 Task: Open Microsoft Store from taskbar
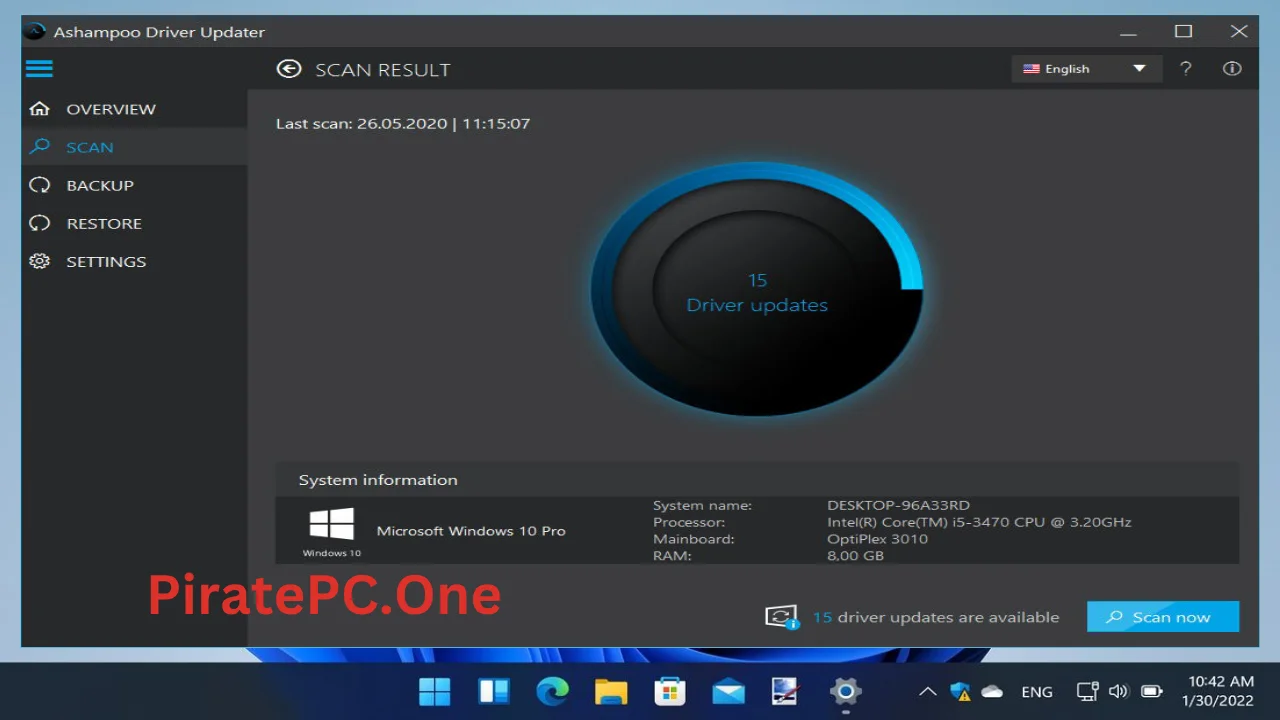[x=669, y=691]
